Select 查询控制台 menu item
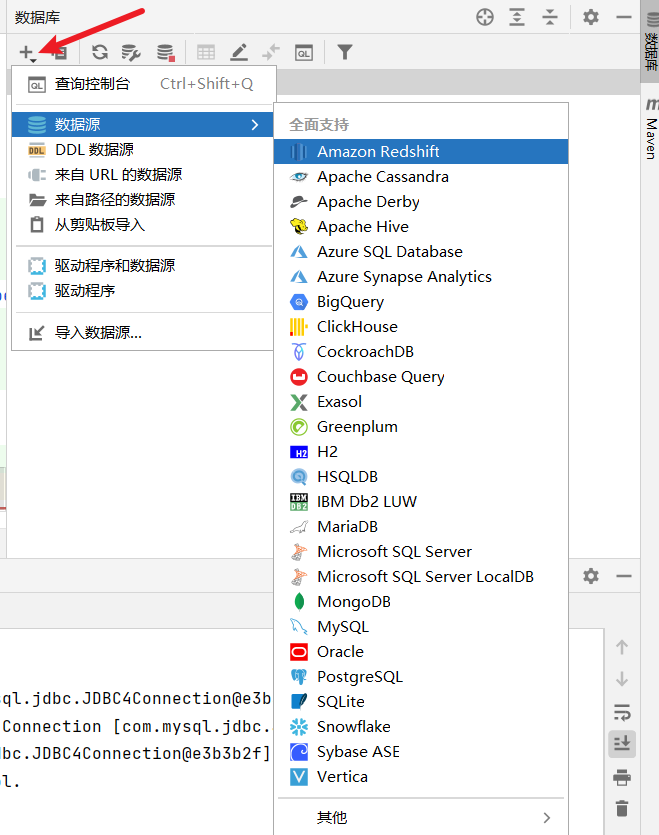Image resolution: width=659 pixels, height=835 pixels. pos(144,84)
